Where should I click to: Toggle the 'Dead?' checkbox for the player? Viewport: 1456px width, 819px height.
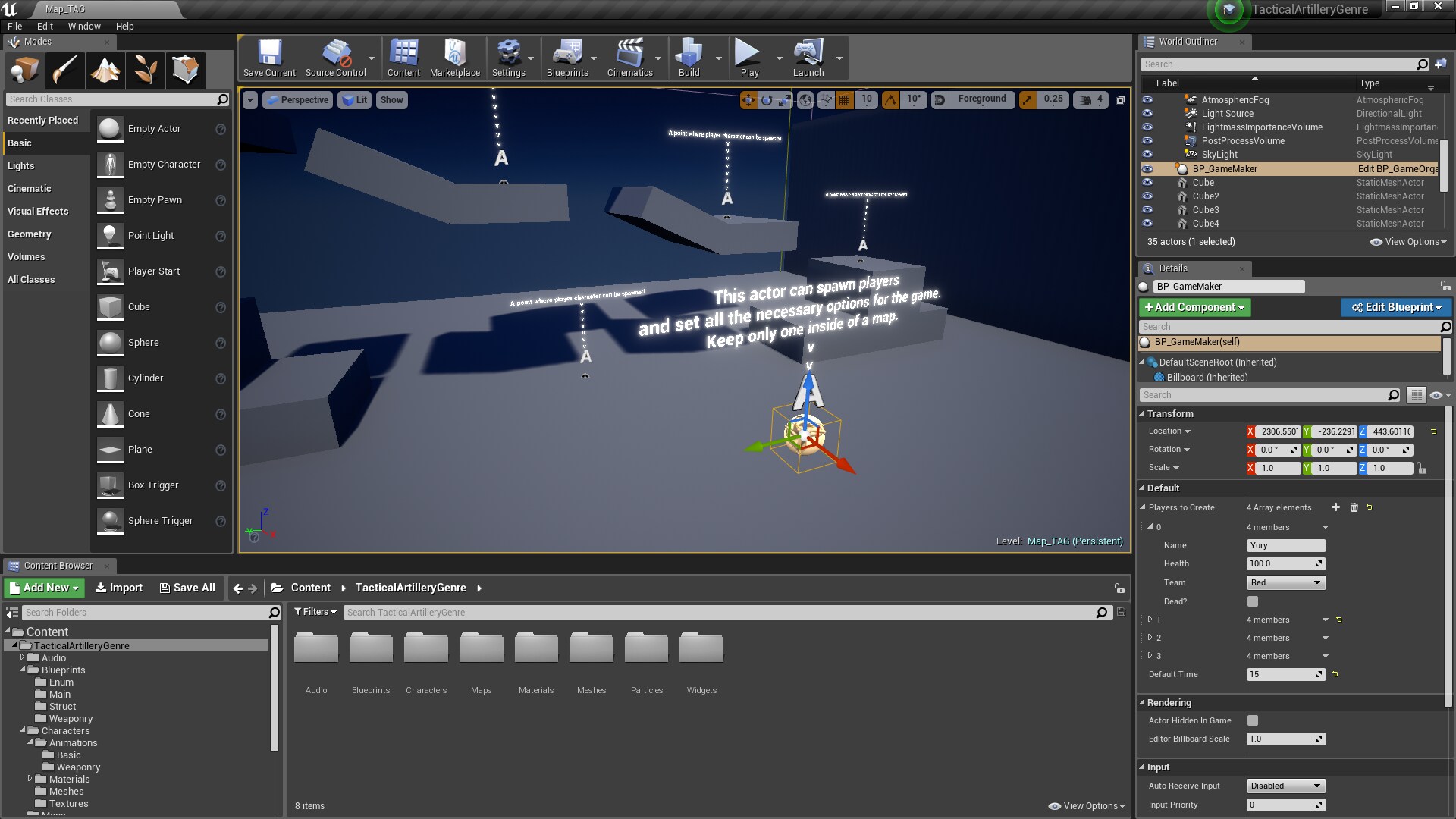(x=1253, y=601)
